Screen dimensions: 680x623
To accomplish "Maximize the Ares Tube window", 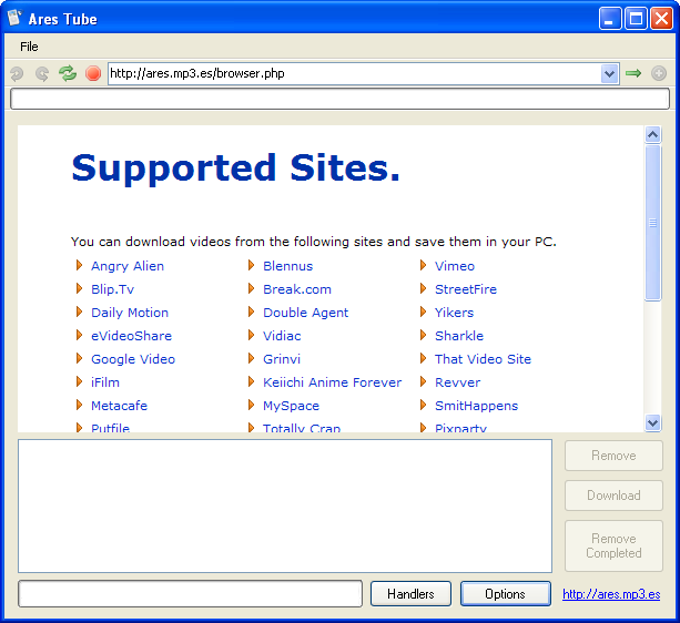I will pos(636,19).
